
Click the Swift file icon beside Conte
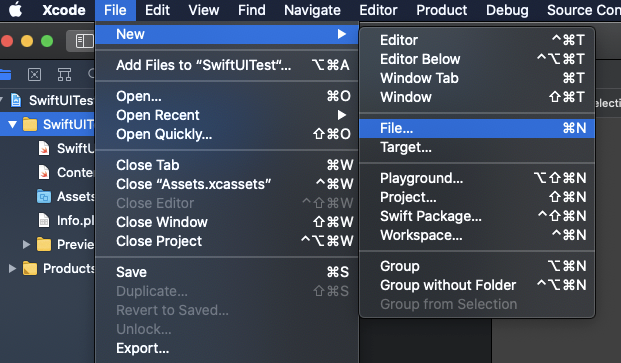tap(44, 172)
